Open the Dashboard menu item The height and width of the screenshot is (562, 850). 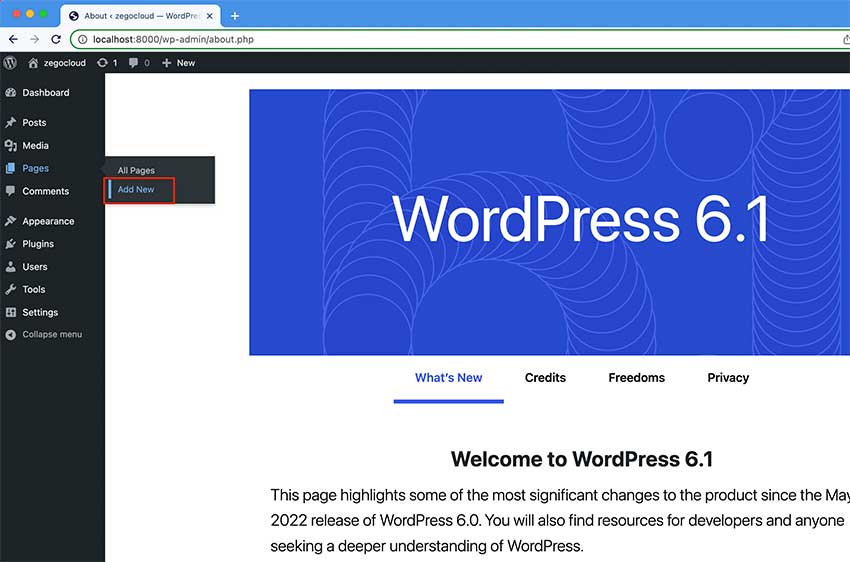(x=45, y=92)
